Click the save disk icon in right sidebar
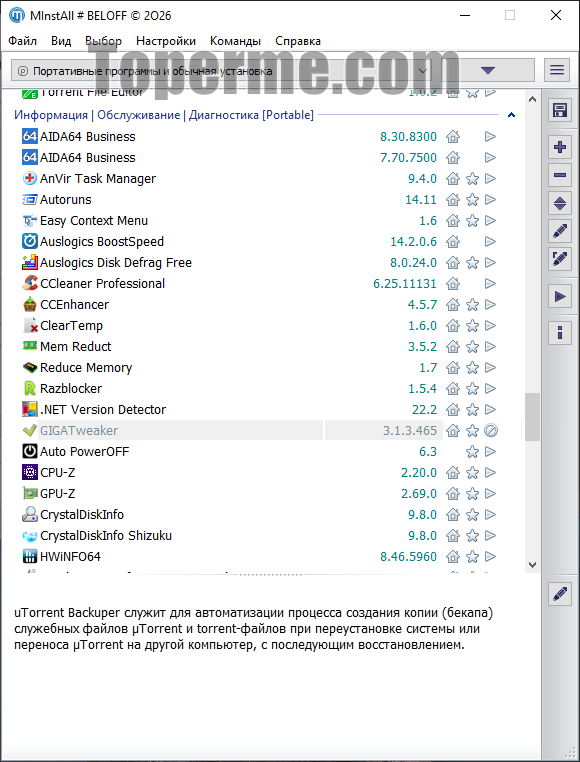This screenshot has height=762, width=580. [x=560, y=110]
